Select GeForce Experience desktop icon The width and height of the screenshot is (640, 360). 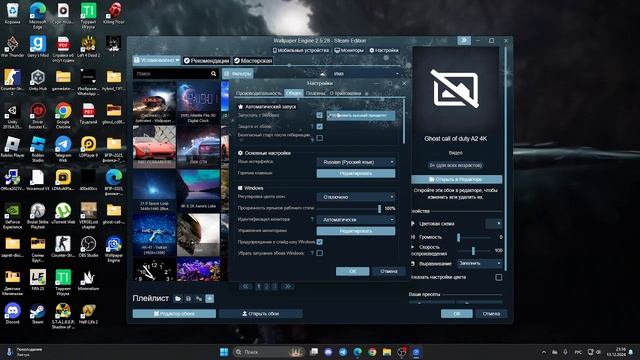click(12, 216)
